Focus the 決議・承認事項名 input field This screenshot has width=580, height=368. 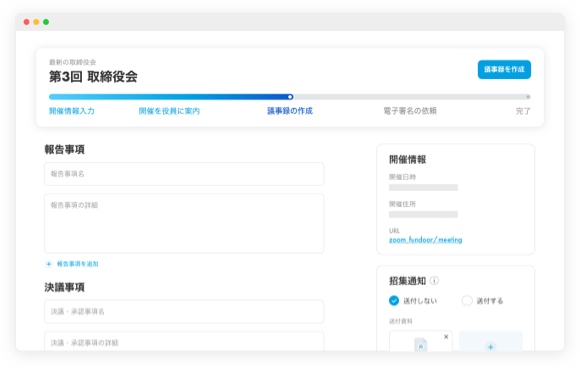[184, 311]
